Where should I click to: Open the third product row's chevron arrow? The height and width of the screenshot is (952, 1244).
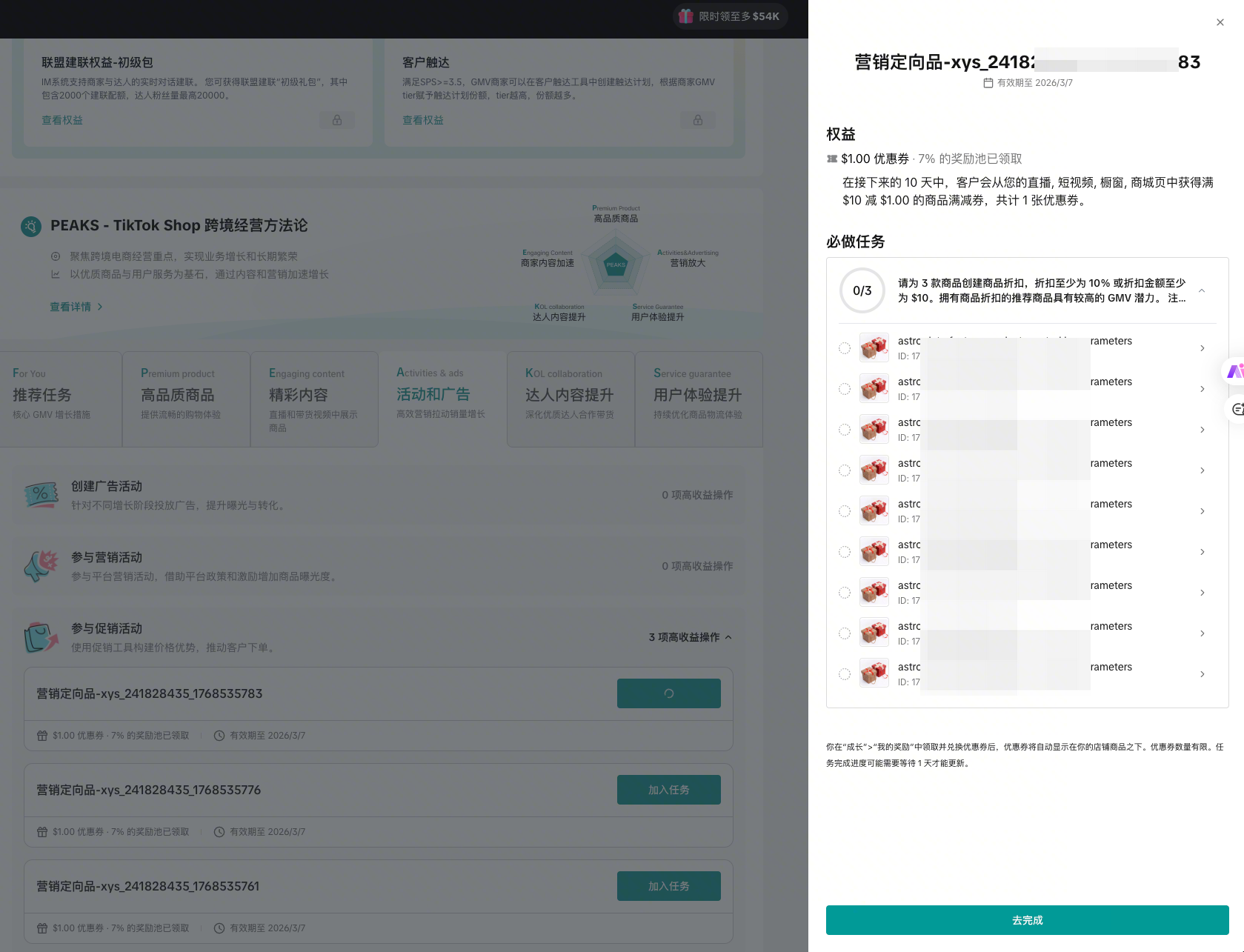1202,430
